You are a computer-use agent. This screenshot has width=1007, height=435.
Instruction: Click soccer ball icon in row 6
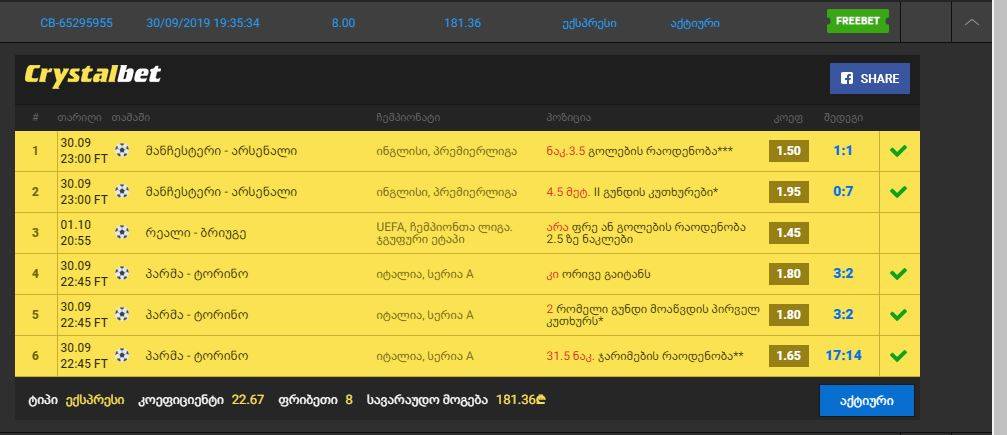click(122, 355)
